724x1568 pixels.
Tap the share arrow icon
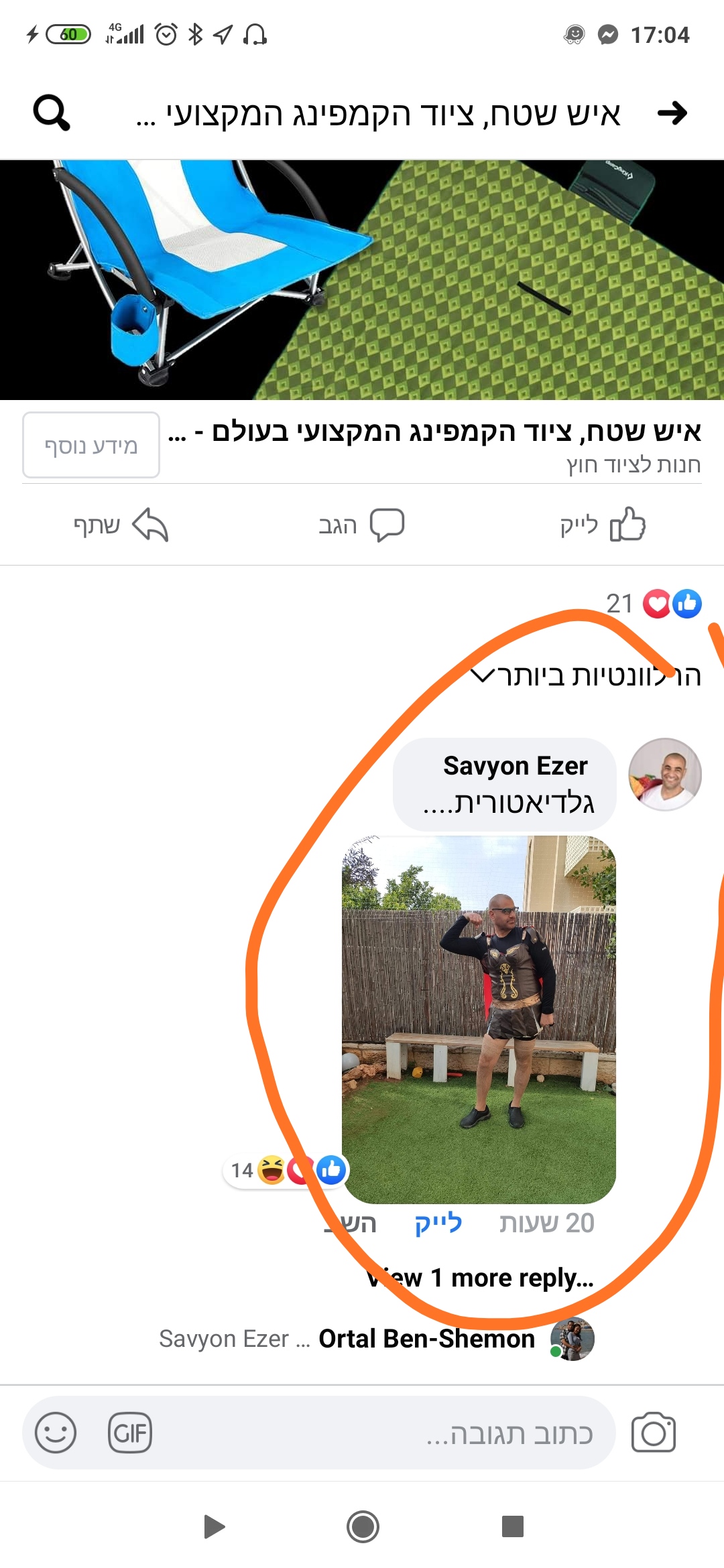pos(150,525)
